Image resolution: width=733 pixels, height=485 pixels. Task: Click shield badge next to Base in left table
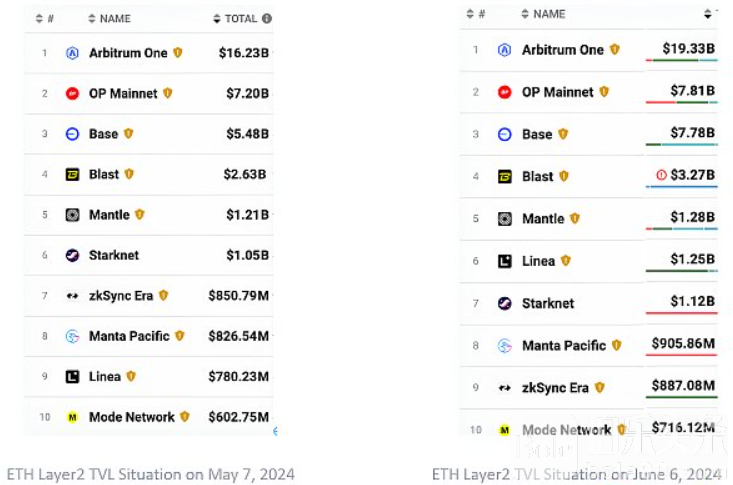pos(129,134)
